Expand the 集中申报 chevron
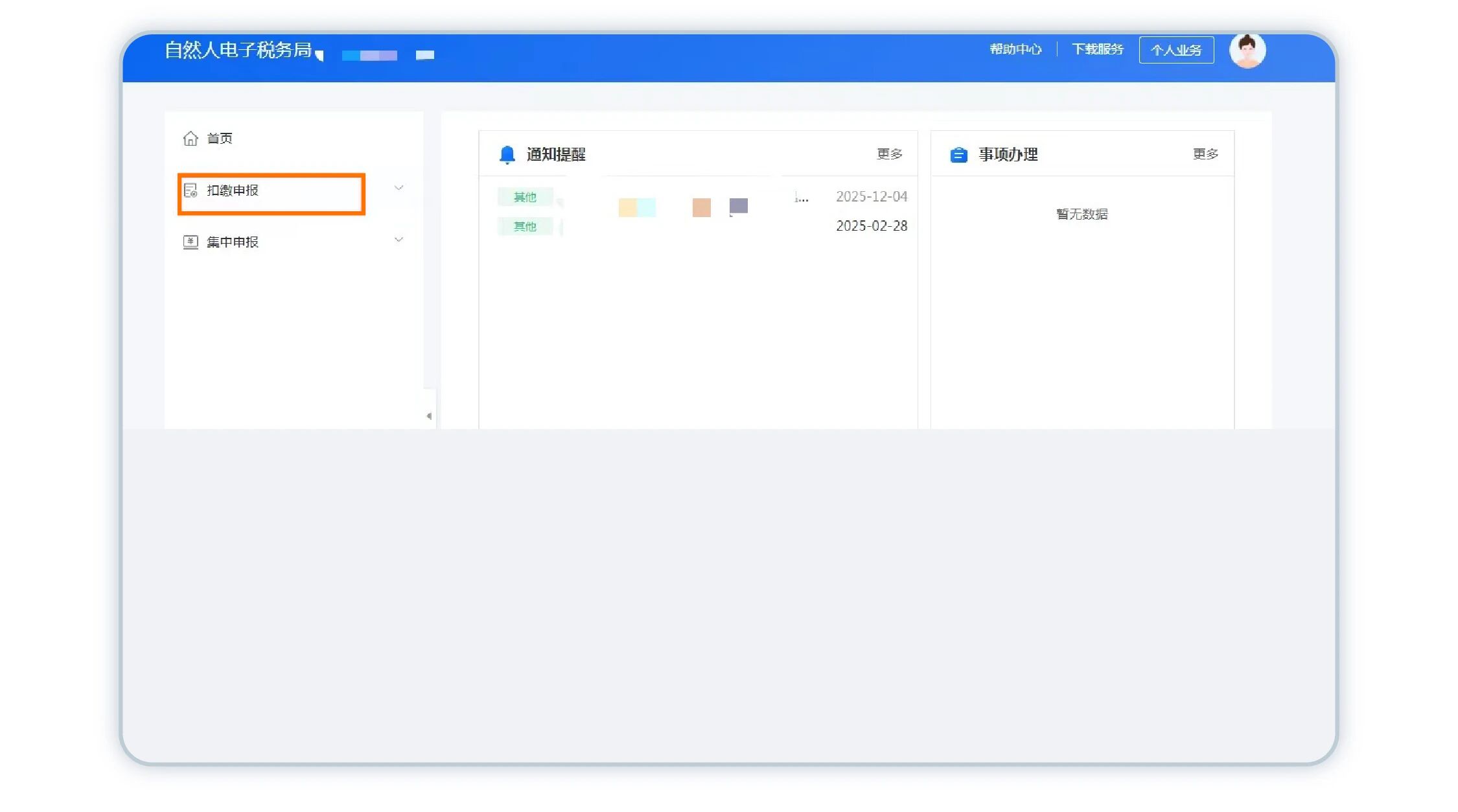This screenshot has height=812, width=1458. point(399,240)
